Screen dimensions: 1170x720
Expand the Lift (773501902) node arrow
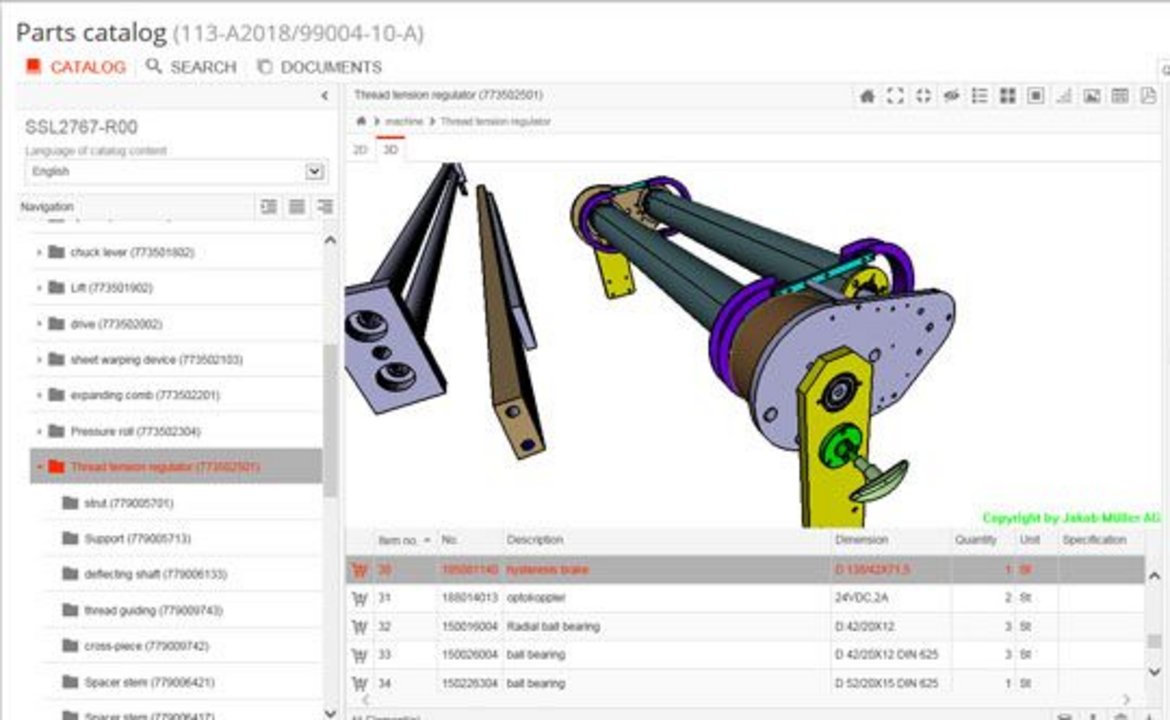(x=39, y=288)
